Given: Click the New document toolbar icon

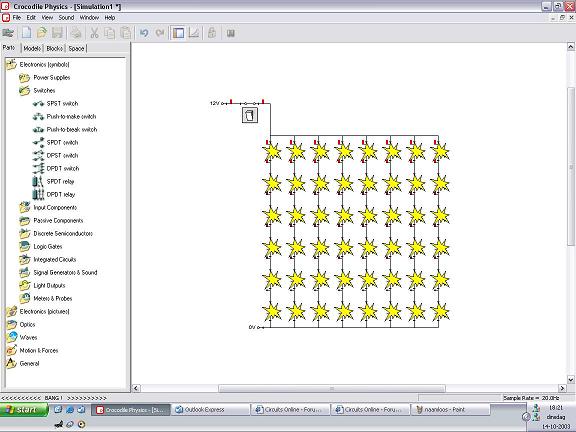Looking at the screenshot, I should tap(26, 33).
